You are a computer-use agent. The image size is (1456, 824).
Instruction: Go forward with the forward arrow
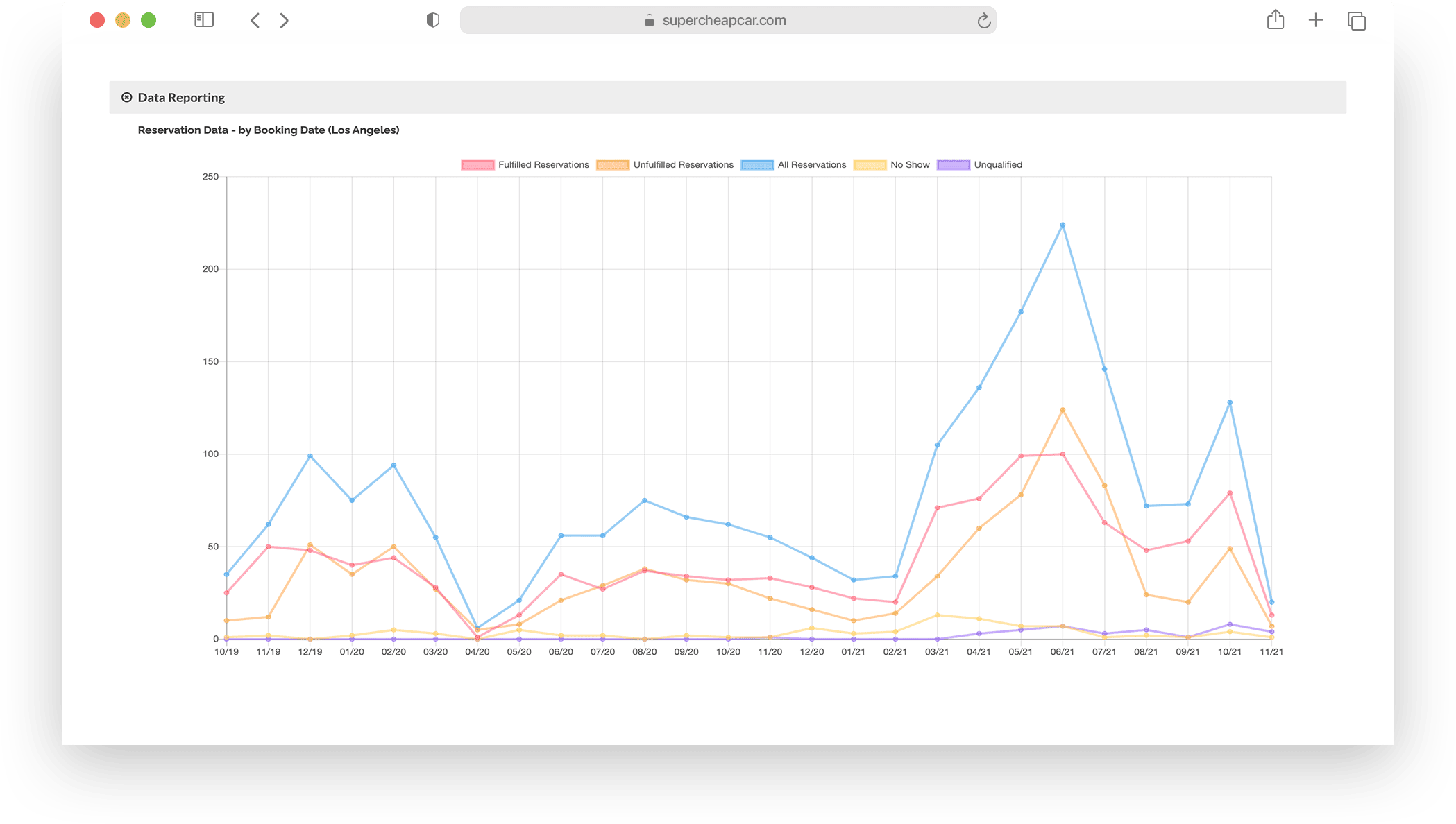[284, 21]
